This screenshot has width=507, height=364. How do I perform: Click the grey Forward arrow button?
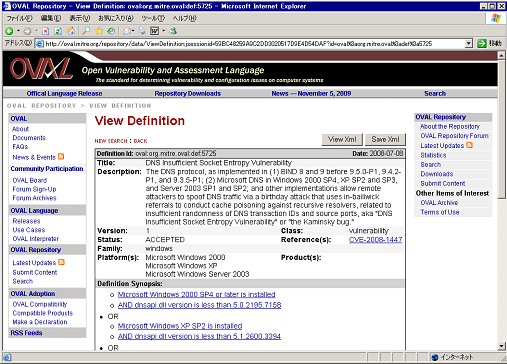(27, 31)
